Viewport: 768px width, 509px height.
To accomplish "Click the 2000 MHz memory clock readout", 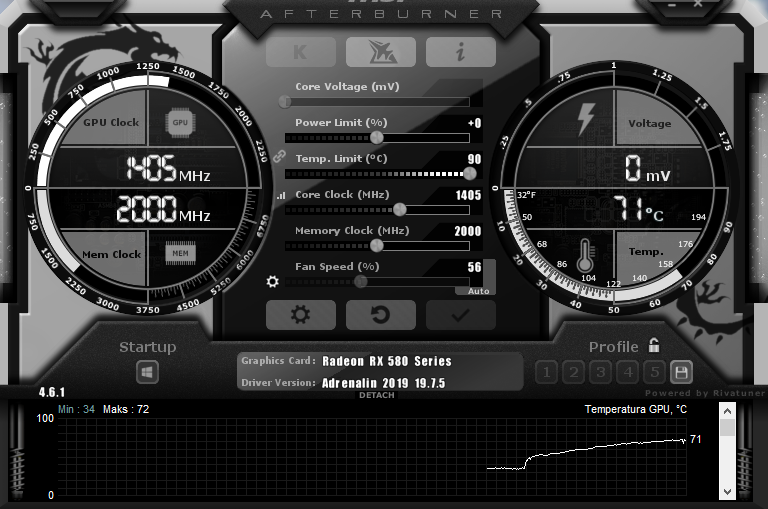I will (164, 209).
